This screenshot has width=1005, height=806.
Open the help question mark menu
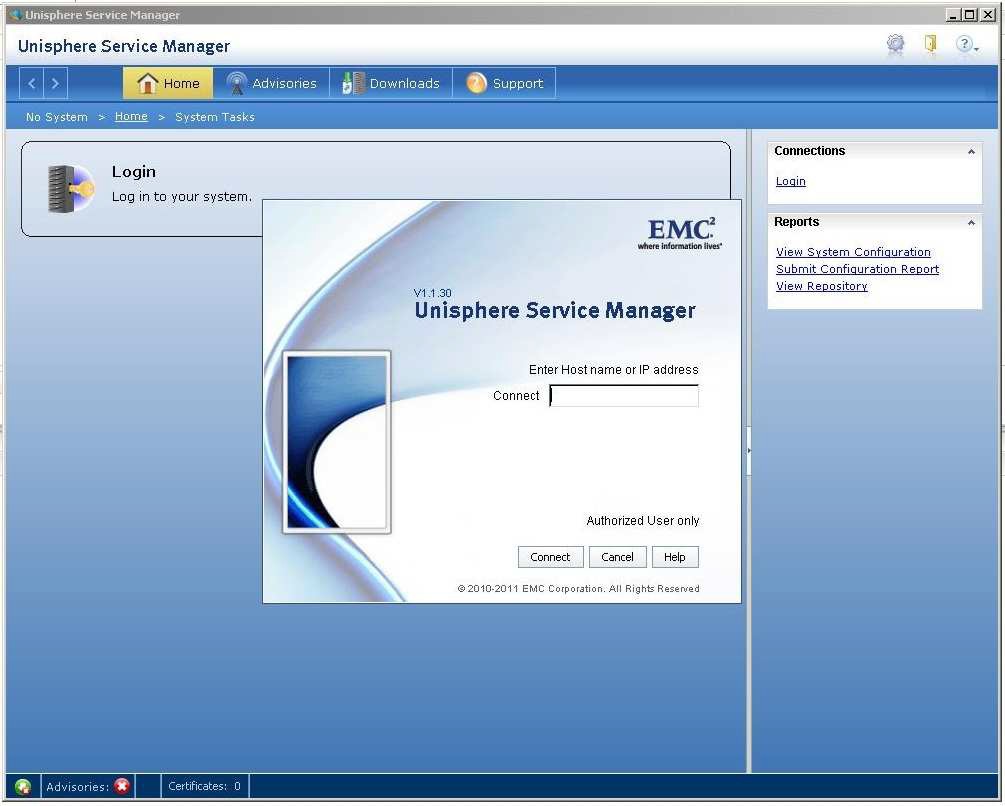966,44
